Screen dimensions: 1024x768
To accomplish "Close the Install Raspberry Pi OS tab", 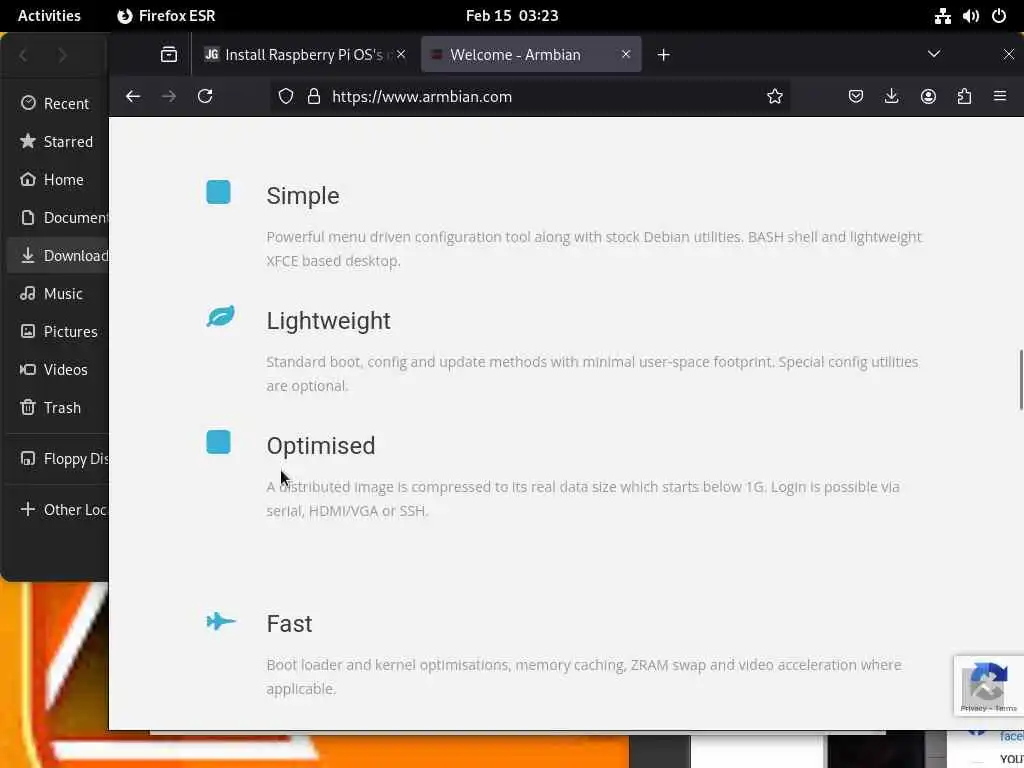I will pyautogui.click(x=401, y=55).
